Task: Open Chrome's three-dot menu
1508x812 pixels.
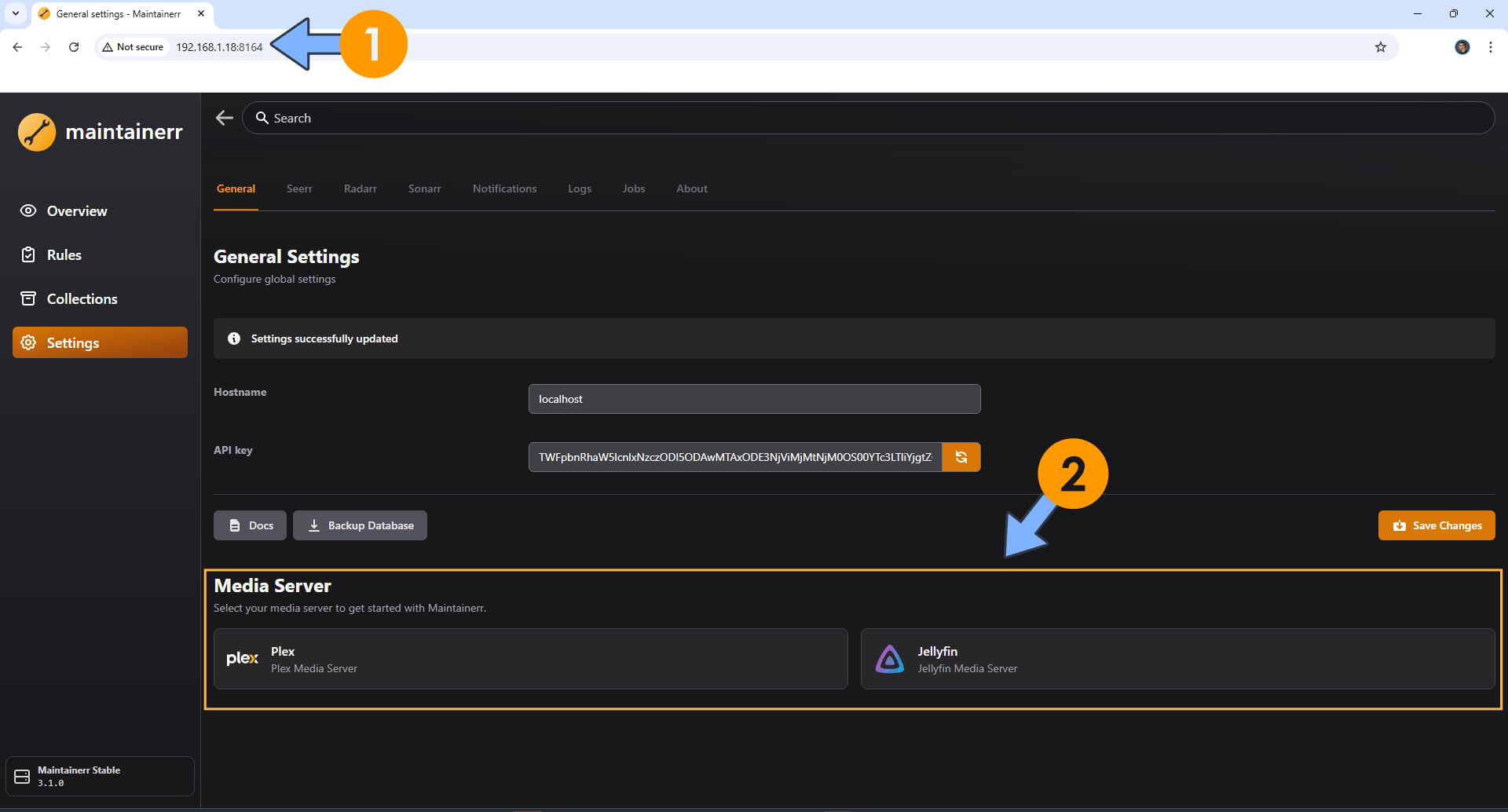Action: point(1490,47)
